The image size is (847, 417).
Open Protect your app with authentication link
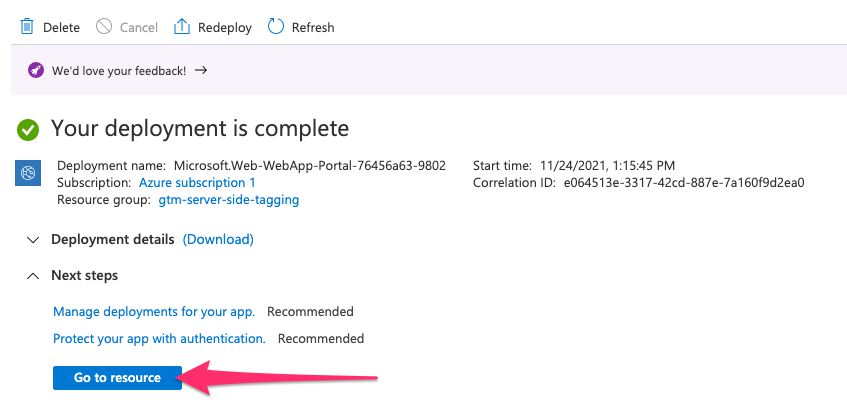[x=159, y=339]
